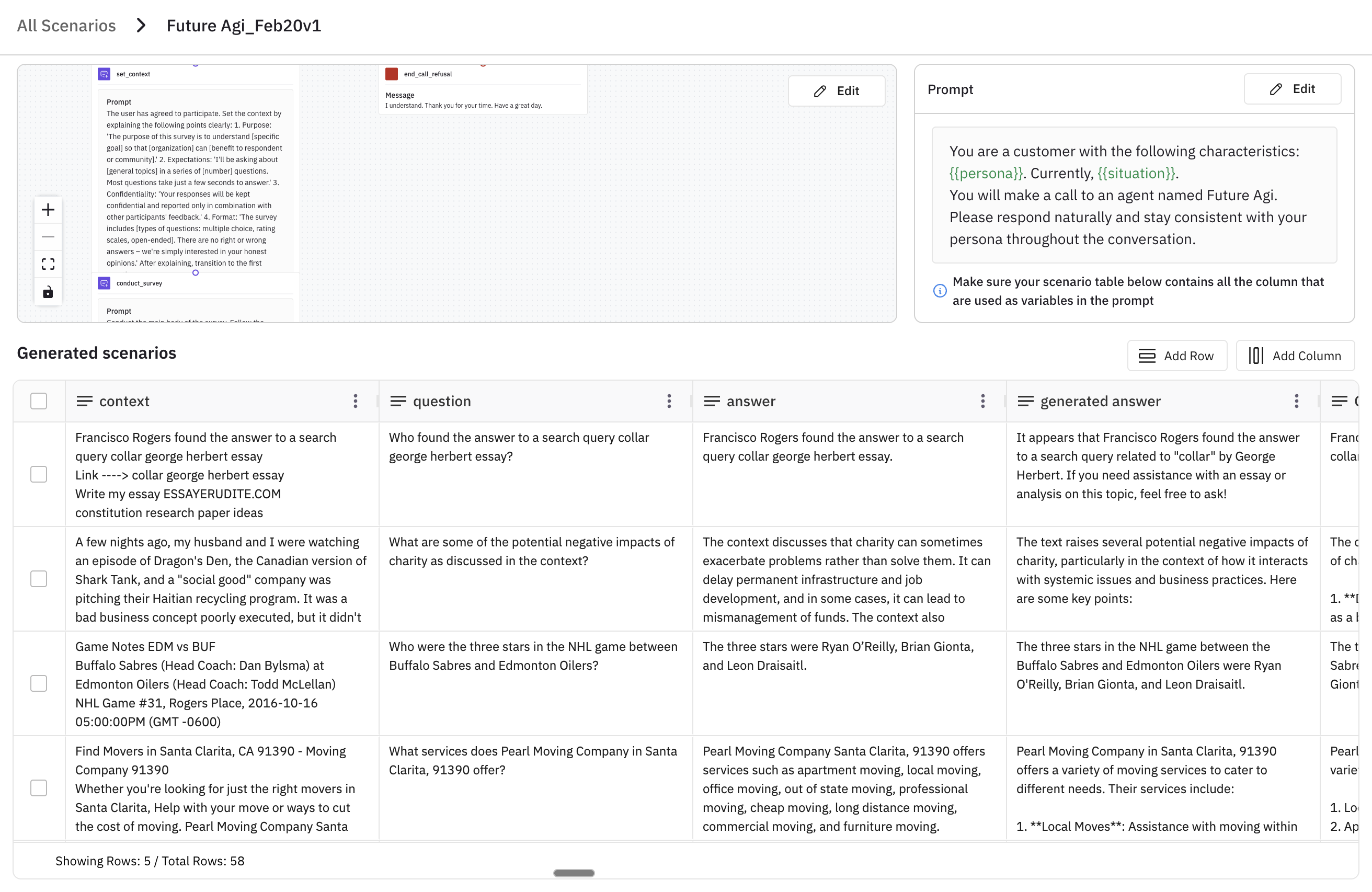Click the red end_call_refusal node icon
The image size is (1372, 892).
(392, 74)
